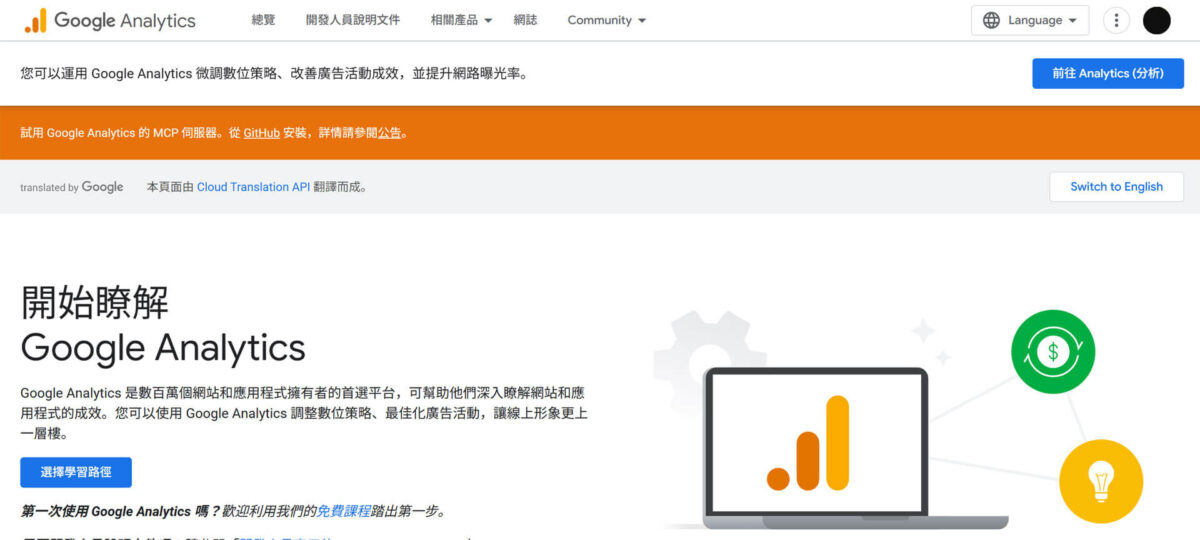Open the 網誌 nav tab

click(x=525, y=20)
